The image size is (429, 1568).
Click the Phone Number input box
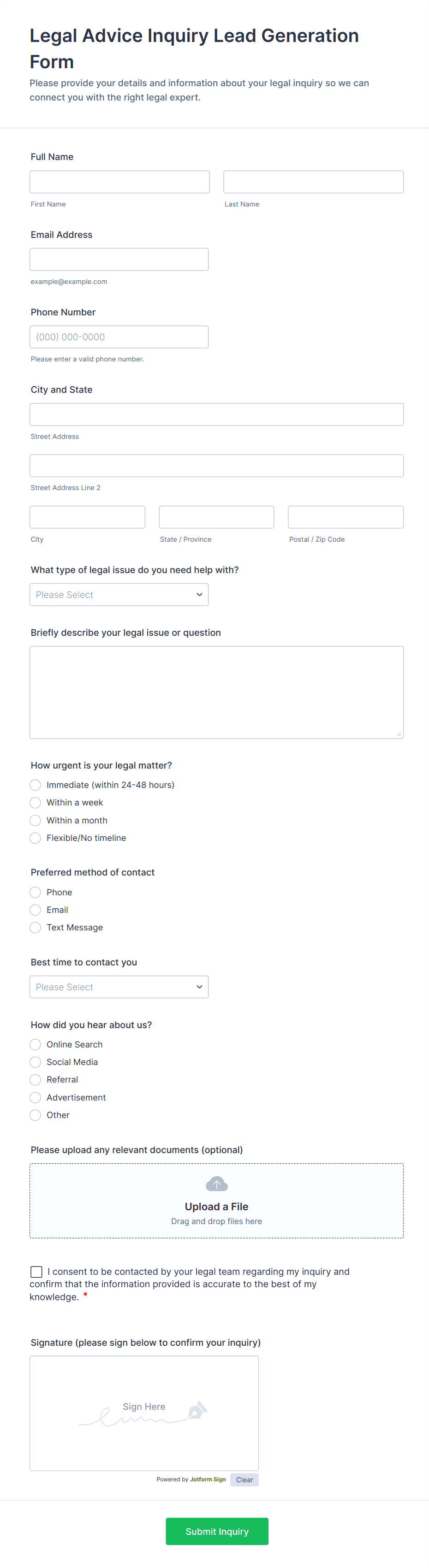coord(119,337)
